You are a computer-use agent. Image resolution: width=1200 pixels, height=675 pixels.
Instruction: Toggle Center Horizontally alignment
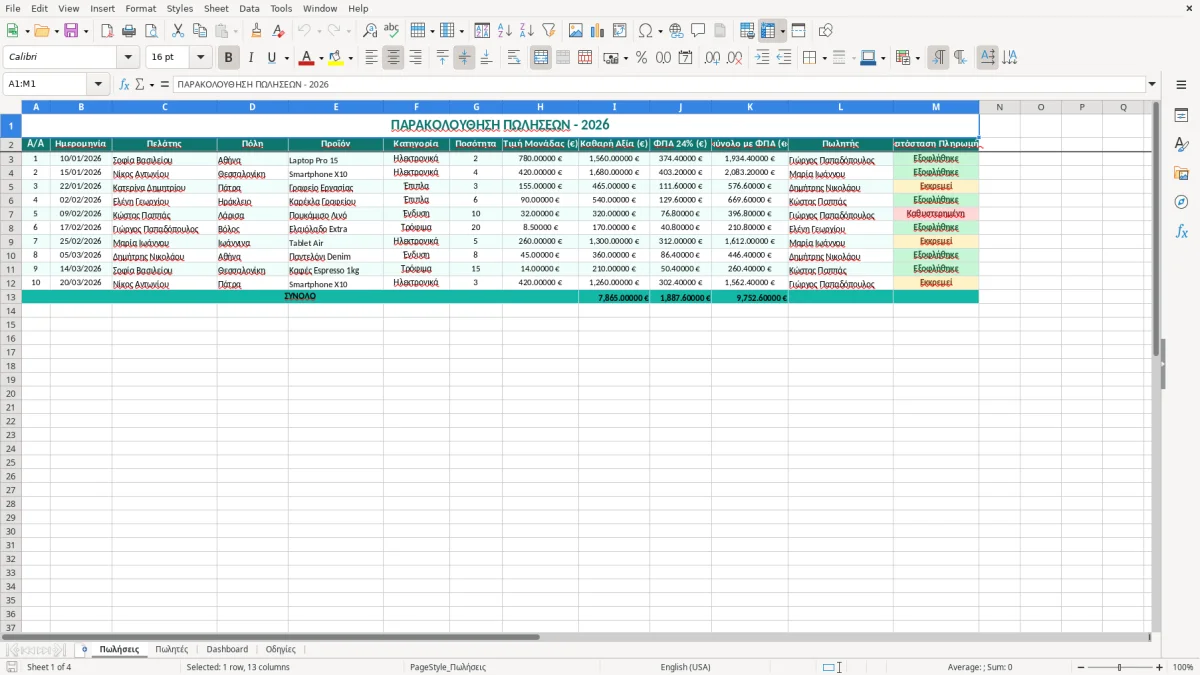click(393, 58)
